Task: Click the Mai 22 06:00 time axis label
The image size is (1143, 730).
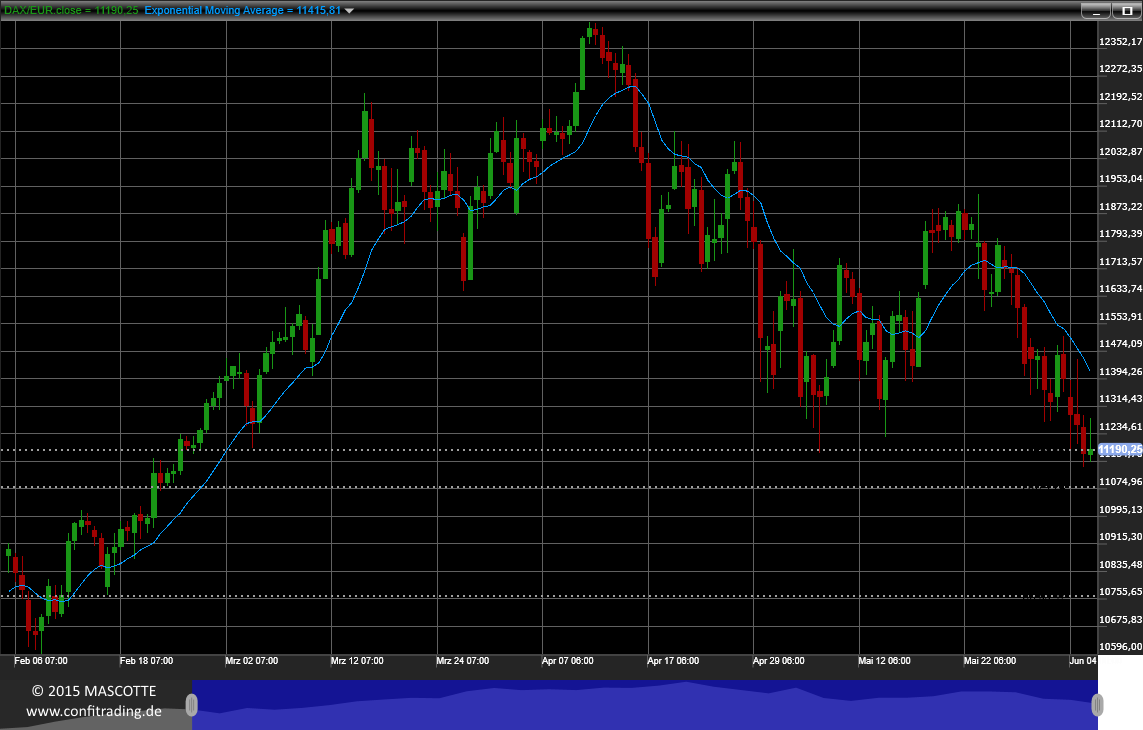Action: (990, 661)
